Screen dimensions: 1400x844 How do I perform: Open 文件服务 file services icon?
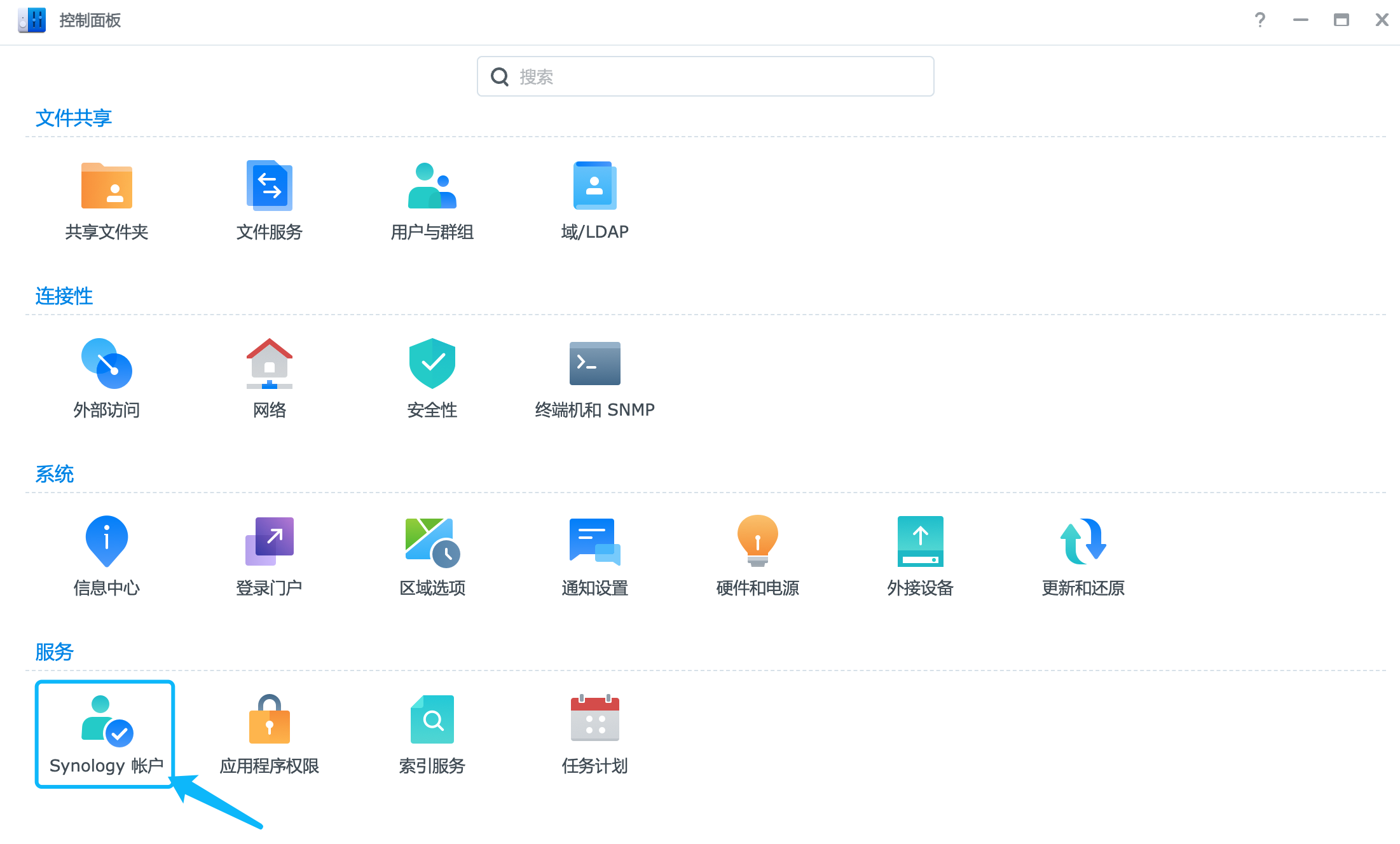click(270, 186)
